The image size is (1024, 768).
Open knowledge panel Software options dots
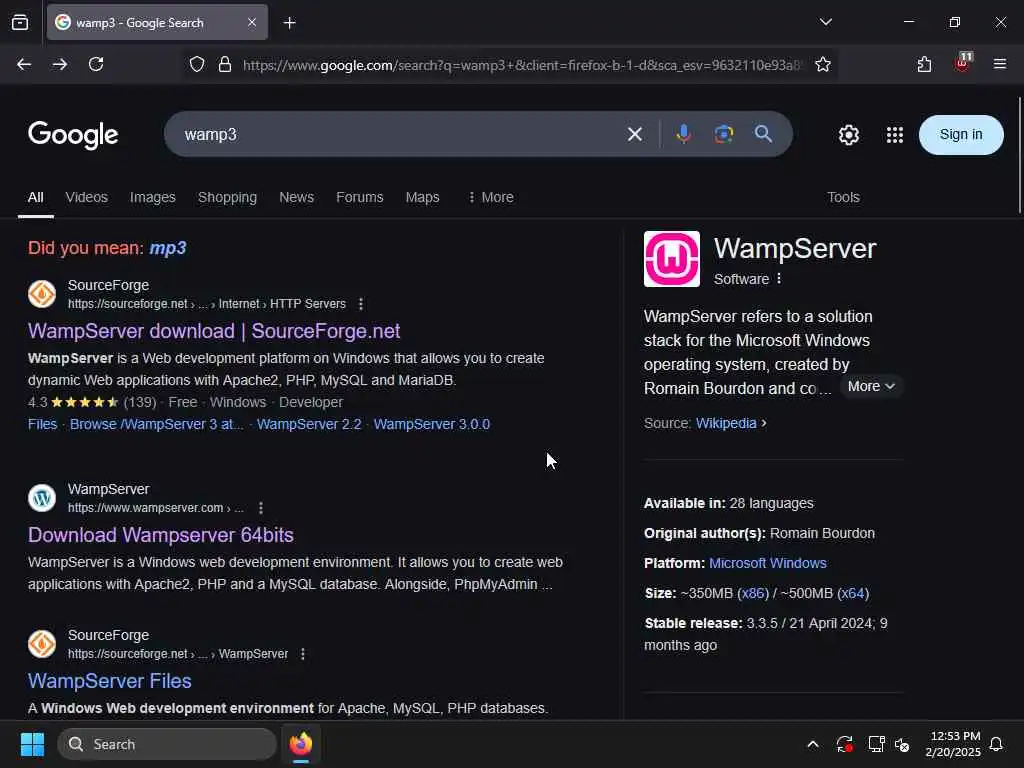778,279
